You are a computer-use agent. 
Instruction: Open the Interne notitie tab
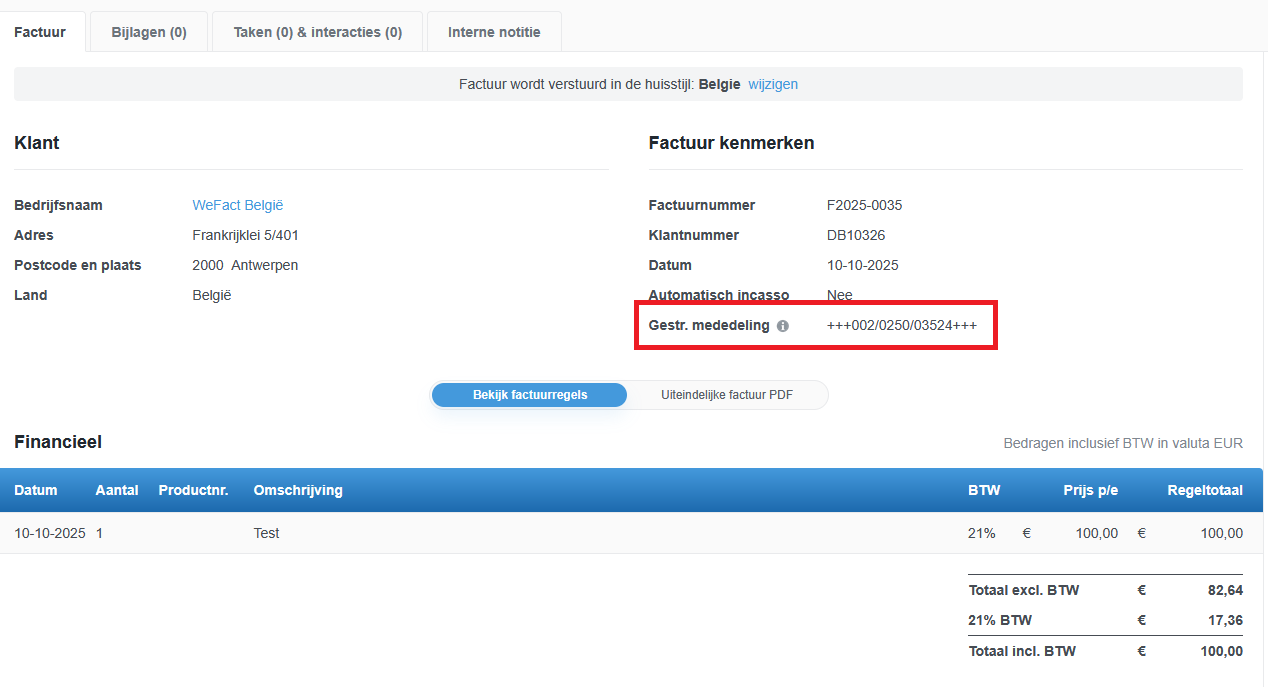[x=494, y=31]
